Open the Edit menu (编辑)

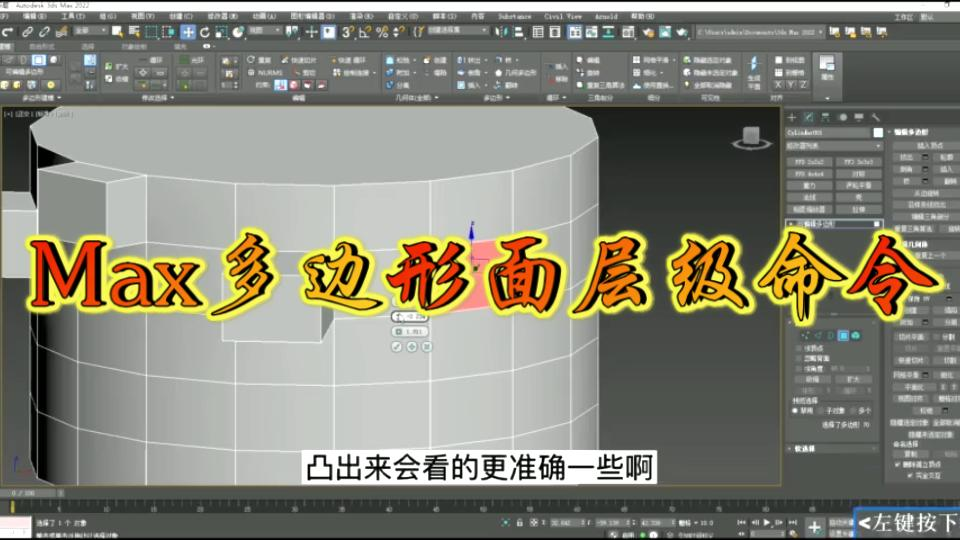34,16
